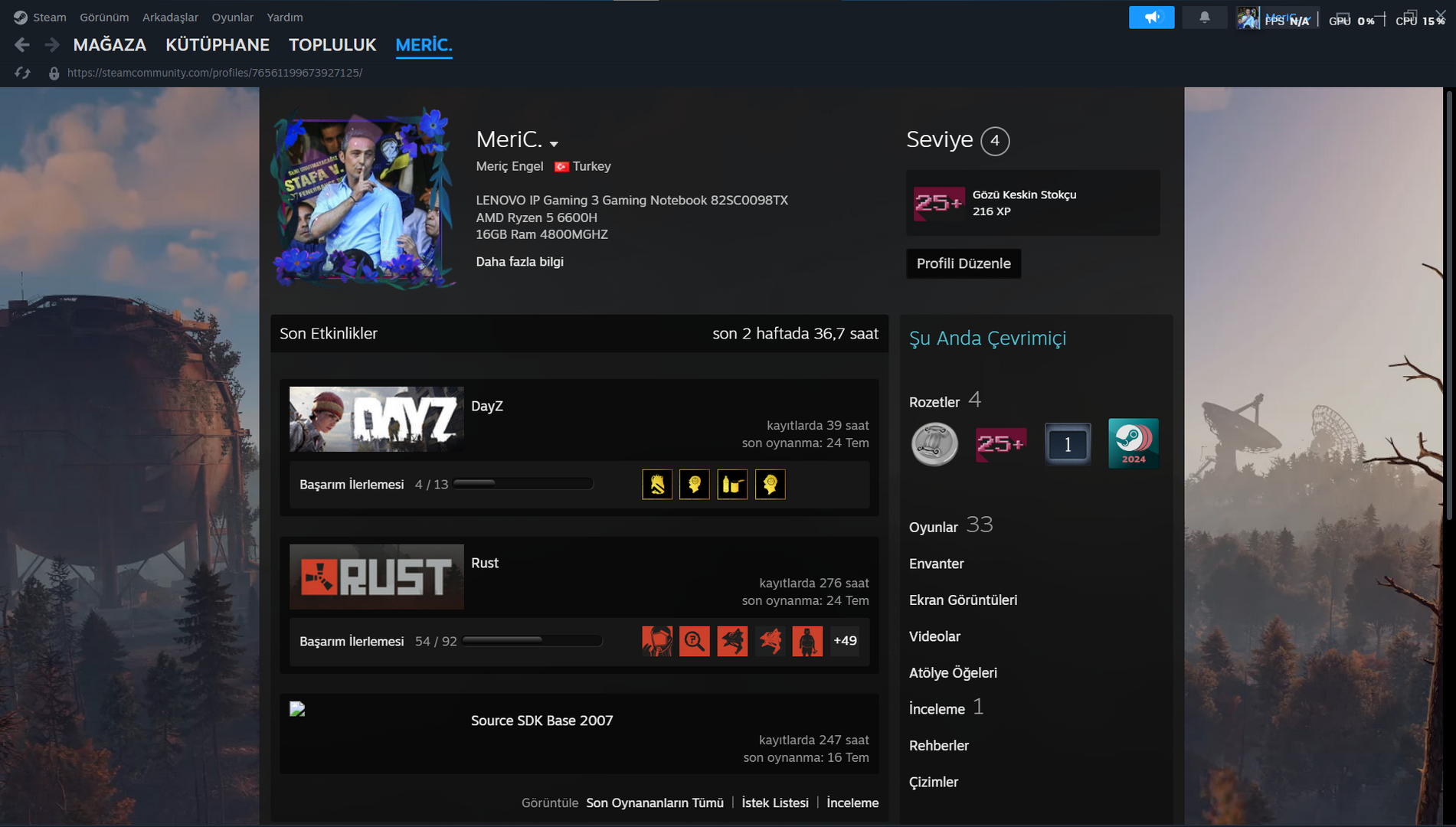Click the text "son 2 haftada 36,7 saat"

pyautogui.click(x=795, y=334)
